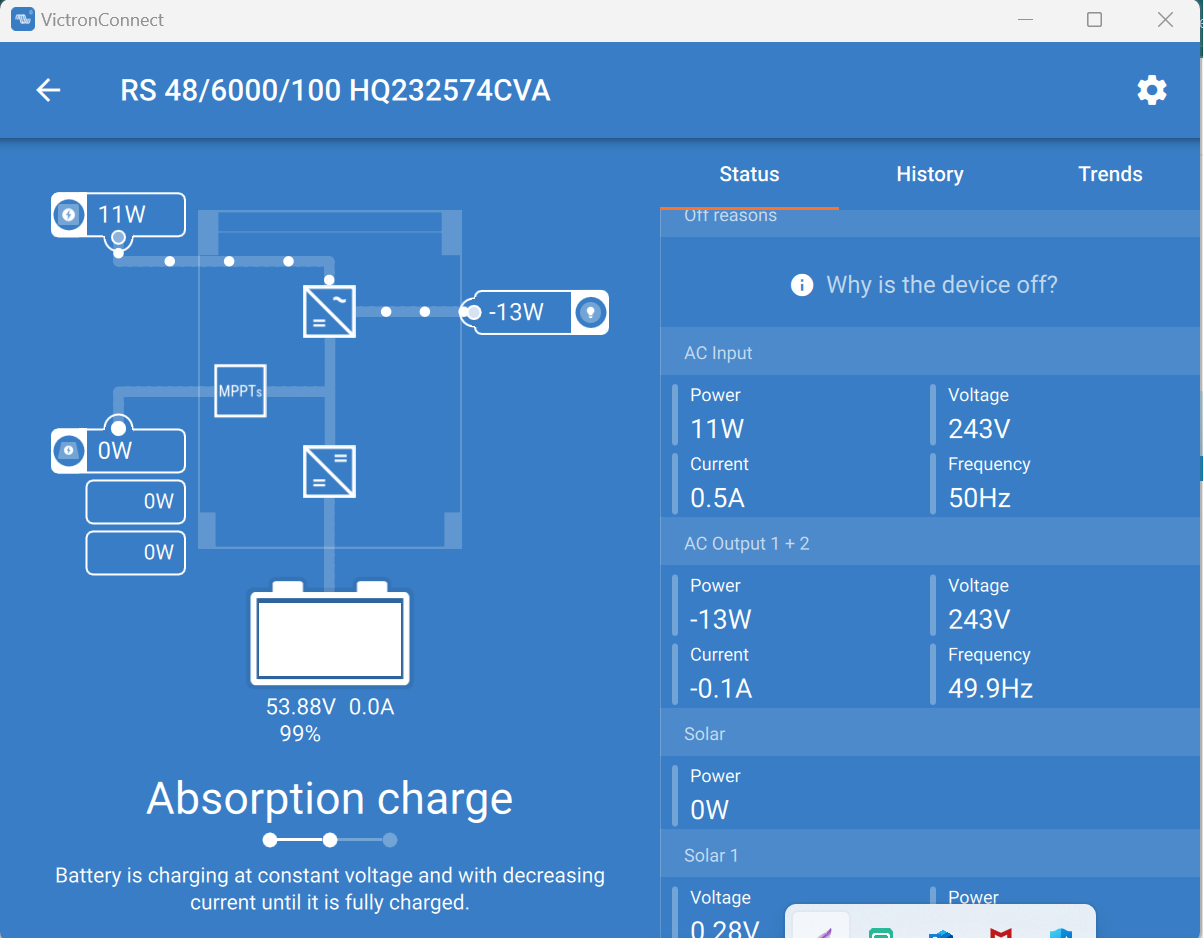Click the 11W AC input power badge
Viewport: 1203px width, 938px height.
[x=118, y=214]
